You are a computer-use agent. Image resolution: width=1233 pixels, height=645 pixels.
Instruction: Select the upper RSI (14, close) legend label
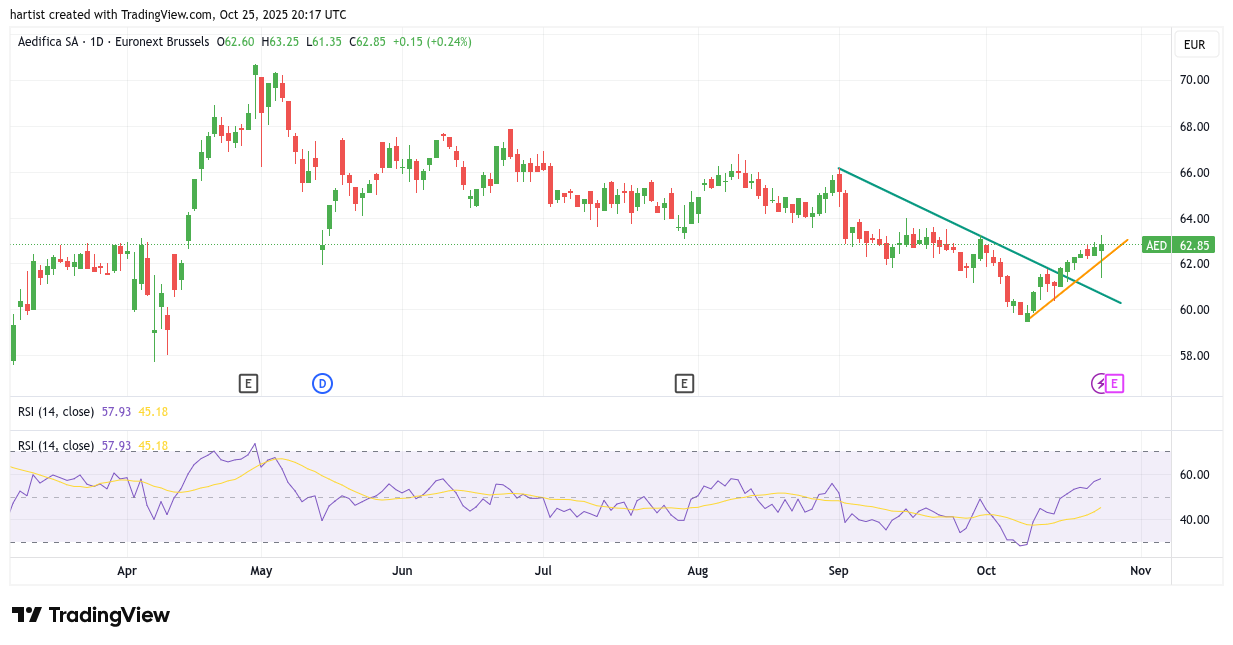click(56, 411)
